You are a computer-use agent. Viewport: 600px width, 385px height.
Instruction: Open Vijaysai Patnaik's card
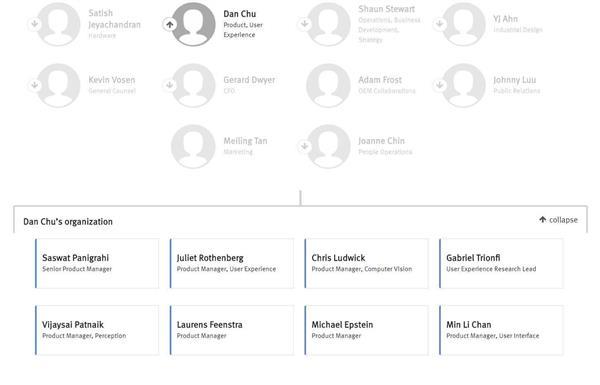pyautogui.click(x=97, y=330)
